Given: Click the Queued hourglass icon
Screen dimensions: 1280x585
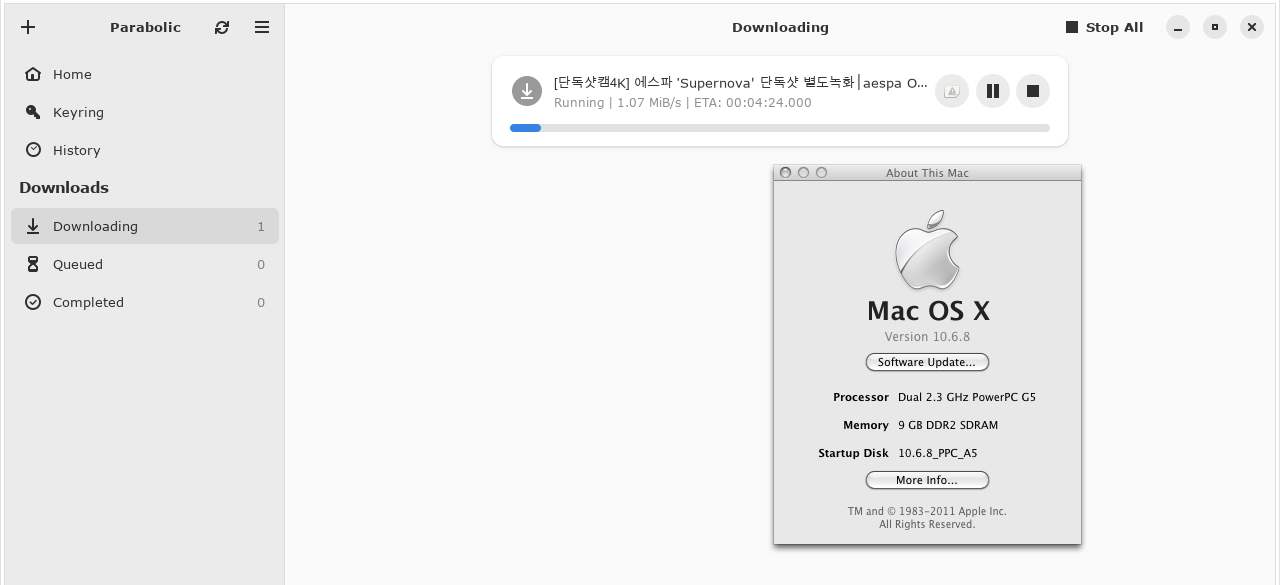Looking at the screenshot, I should click(x=33, y=264).
